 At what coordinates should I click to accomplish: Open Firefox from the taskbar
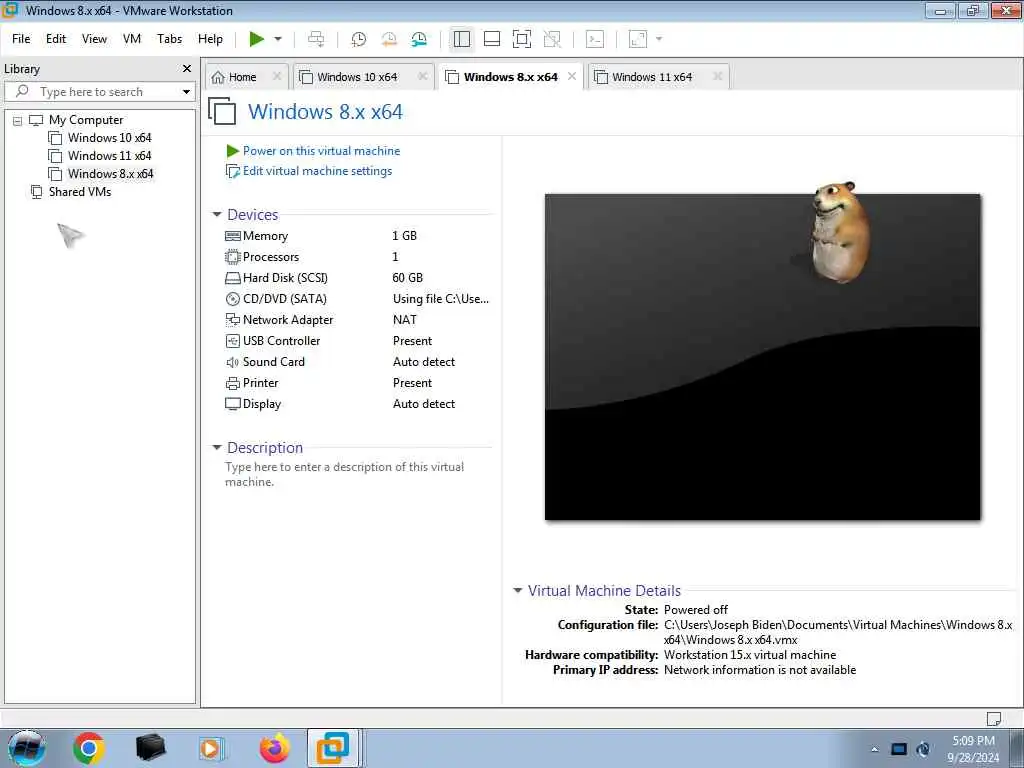[x=274, y=748]
